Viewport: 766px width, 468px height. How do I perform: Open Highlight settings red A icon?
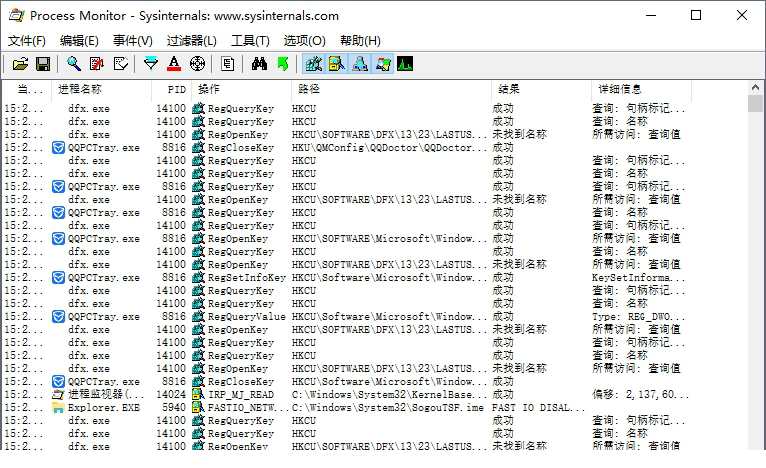point(174,64)
